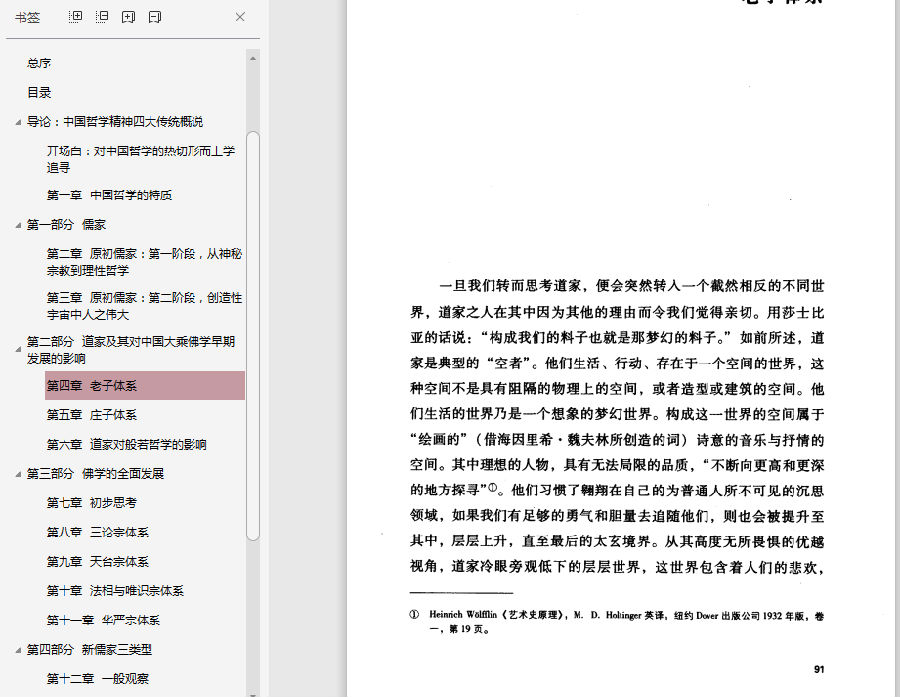This screenshot has width=900, height=697.
Task: Open 第八章 三论宗体系
Action: click(98, 532)
